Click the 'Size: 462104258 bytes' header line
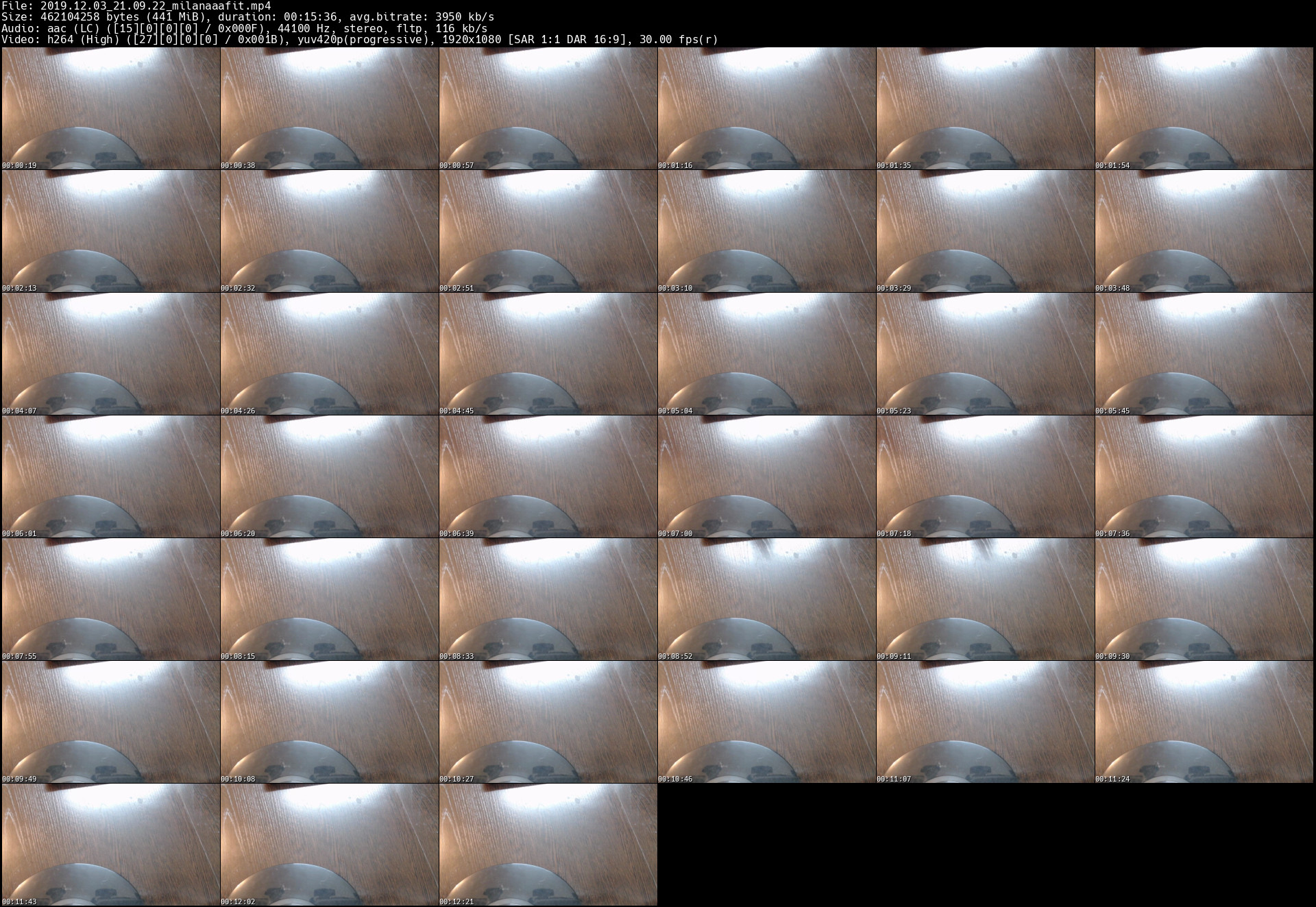 click(x=248, y=16)
